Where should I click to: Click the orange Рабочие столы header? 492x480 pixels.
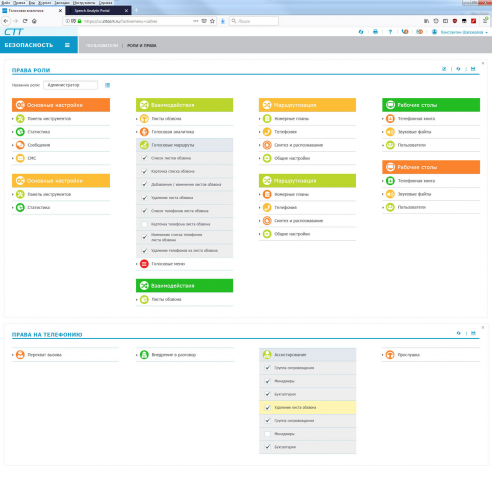point(431,167)
